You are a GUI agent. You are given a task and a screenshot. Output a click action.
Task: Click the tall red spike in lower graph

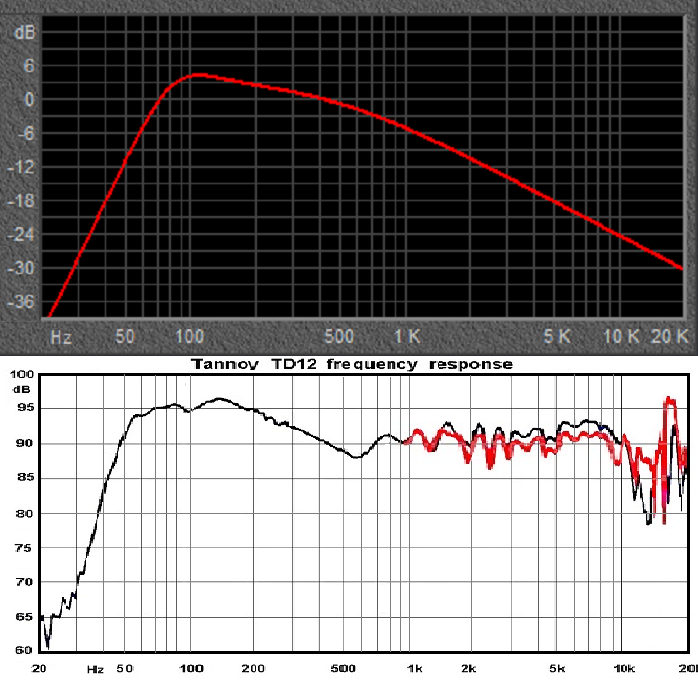[669, 402]
